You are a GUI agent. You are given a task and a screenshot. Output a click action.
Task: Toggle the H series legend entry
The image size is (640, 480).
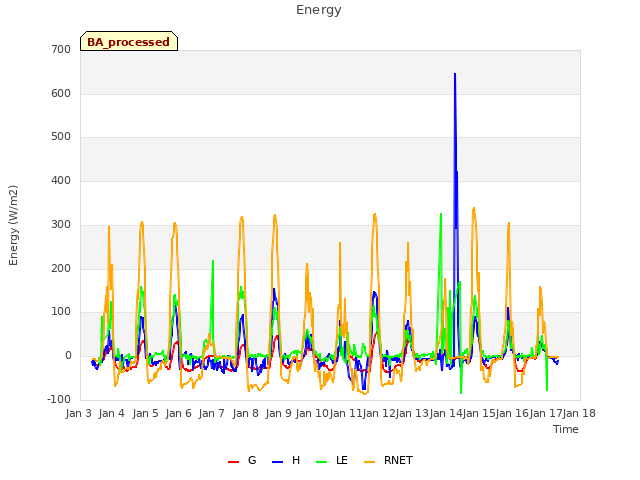pyautogui.click(x=286, y=461)
